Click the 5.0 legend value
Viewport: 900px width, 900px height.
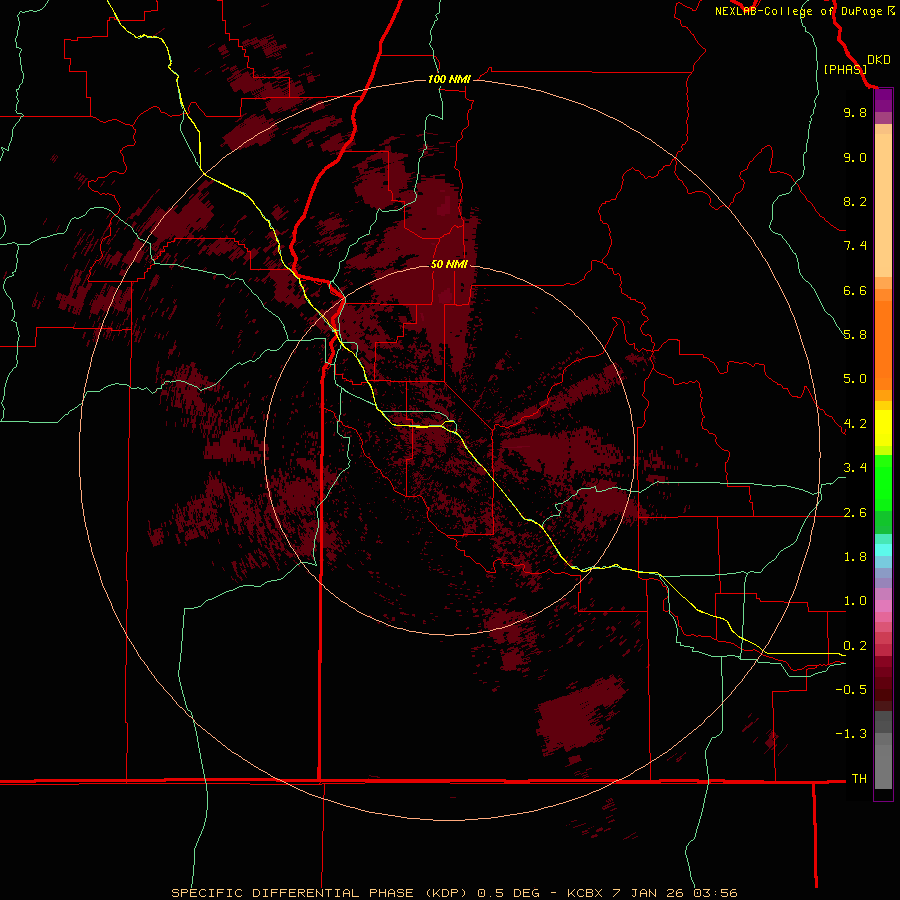855,379
